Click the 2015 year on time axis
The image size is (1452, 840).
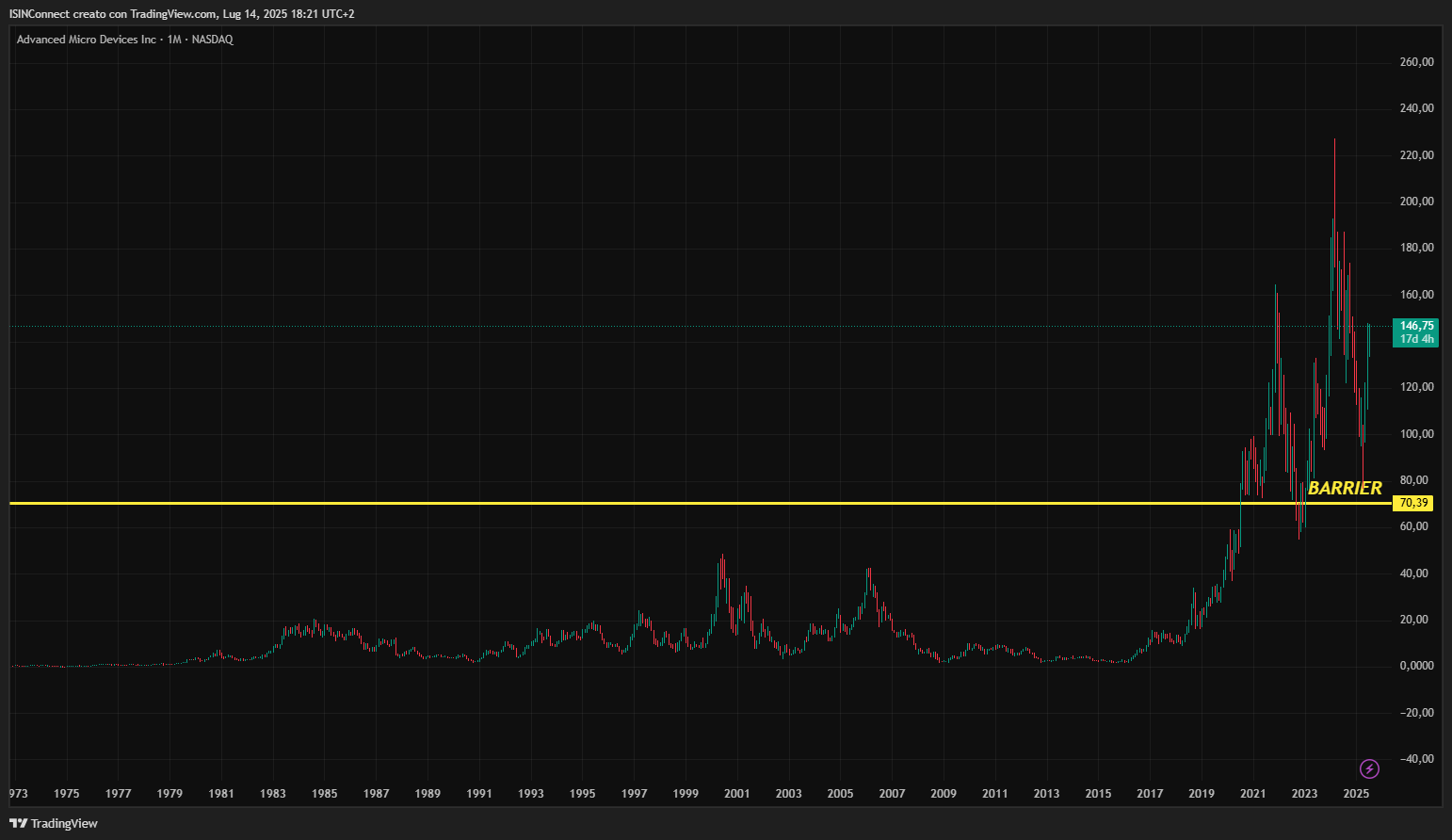pyautogui.click(x=1098, y=794)
